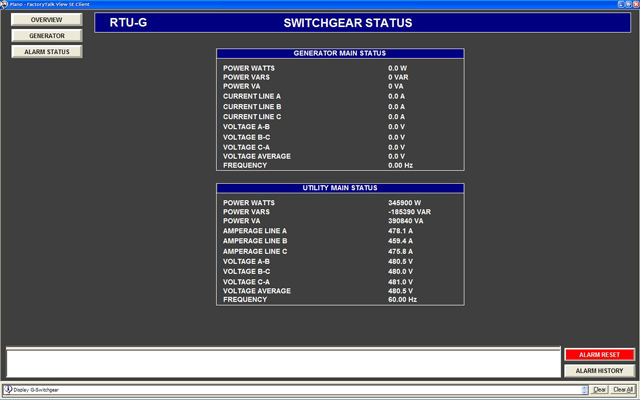
Task: Close the FactoryTalk View SE Client window
Action: point(633,4)
